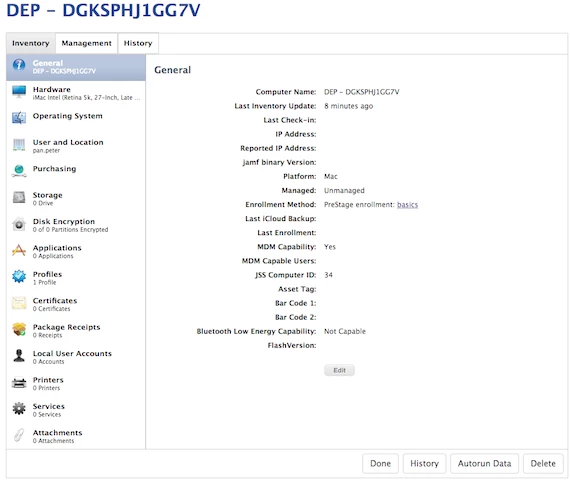Click the Attachments paperclip icon
This screenshot has width=570, height=480.
point(19,435)
